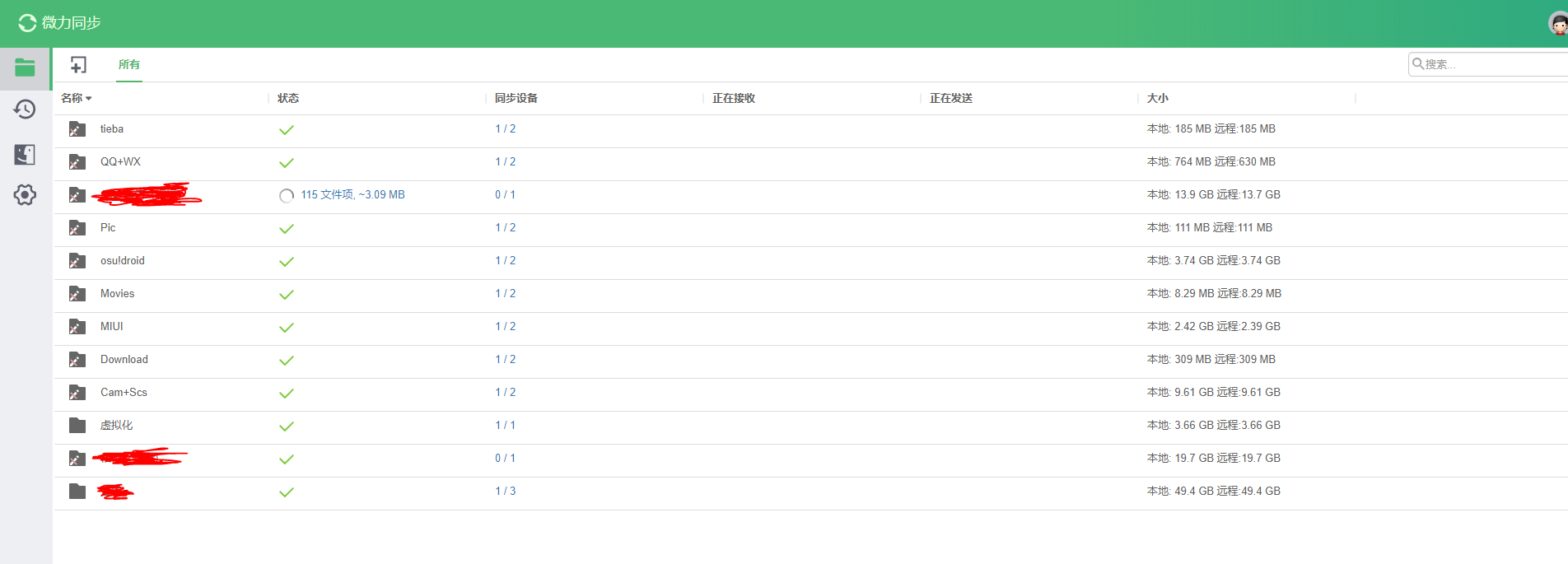Open sync devices 1 / 2 for QQ+WX
The image size is (1568, 564).
505,162
